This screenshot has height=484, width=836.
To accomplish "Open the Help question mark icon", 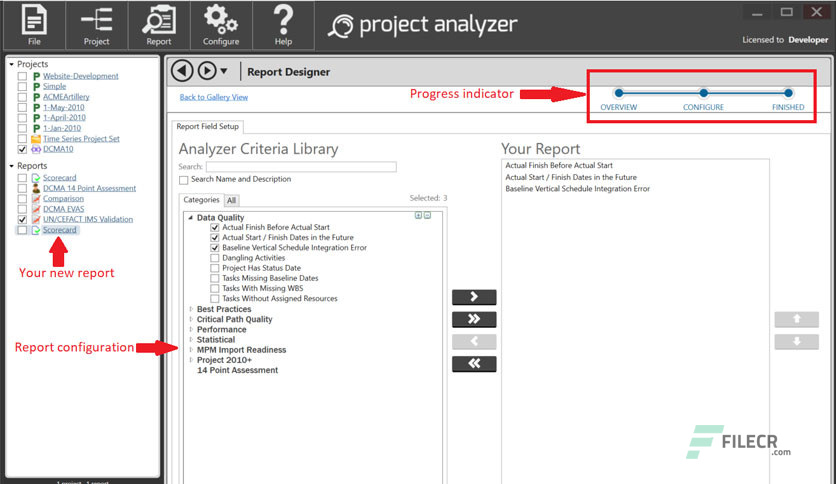I will coord(283,25).
